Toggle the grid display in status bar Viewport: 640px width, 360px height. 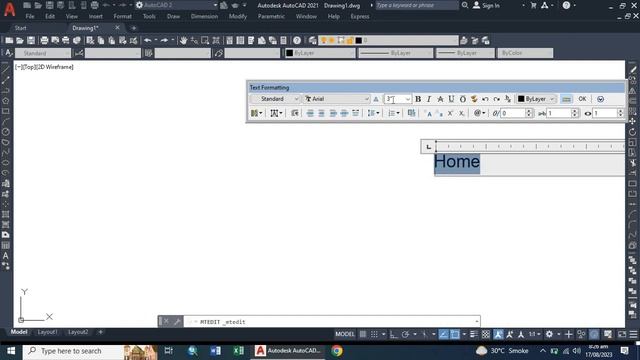363,334
